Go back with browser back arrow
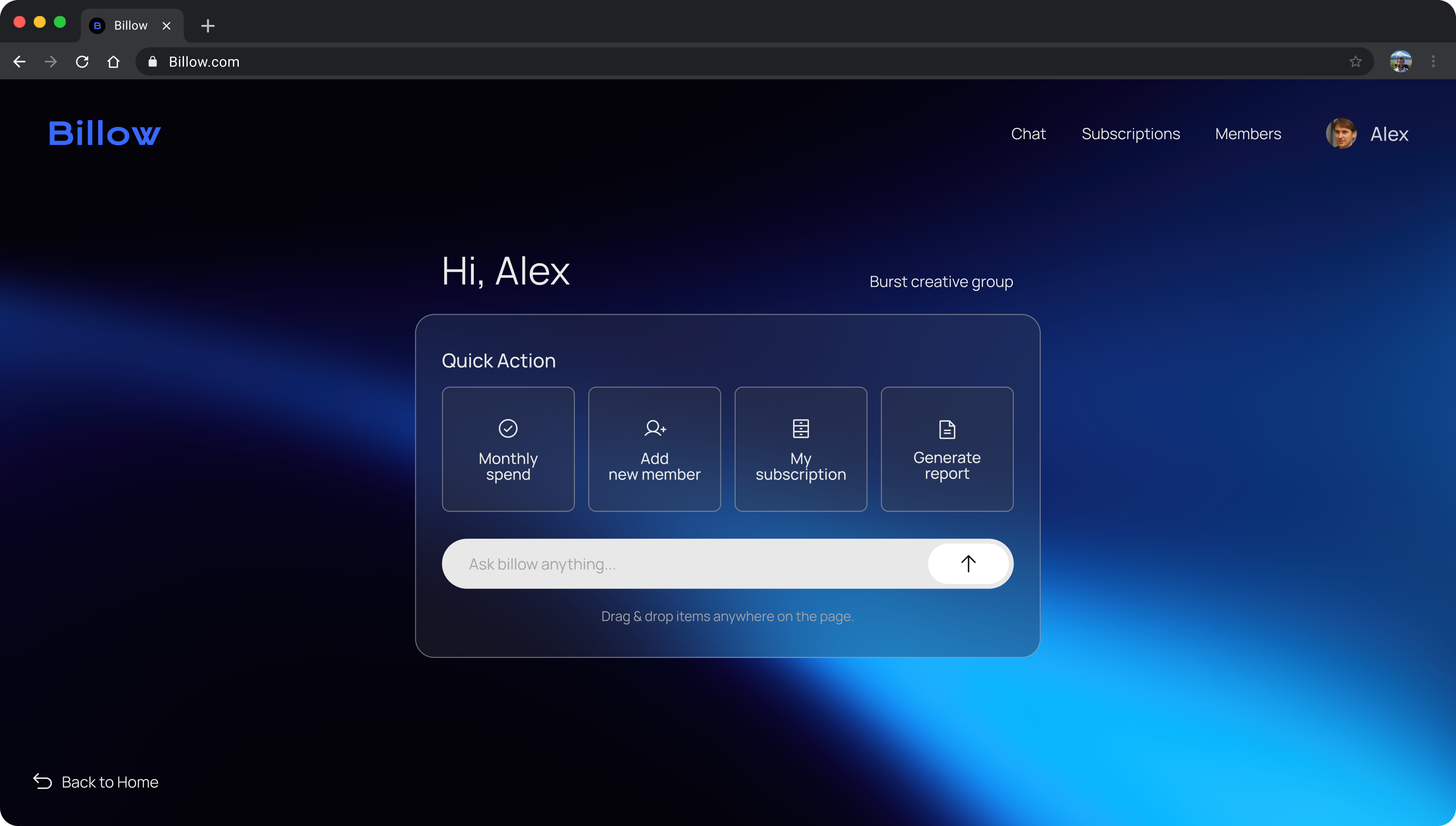This screenshot has width=1456, height=826. tap(19, 61)
